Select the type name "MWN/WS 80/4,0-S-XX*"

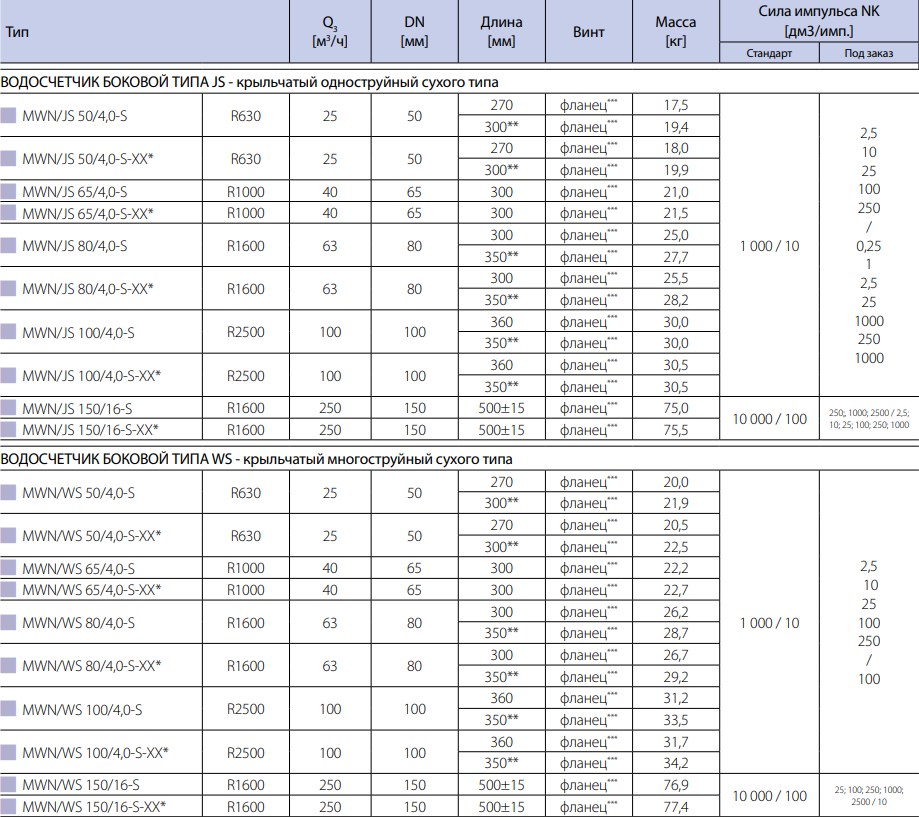pos(91,666)
